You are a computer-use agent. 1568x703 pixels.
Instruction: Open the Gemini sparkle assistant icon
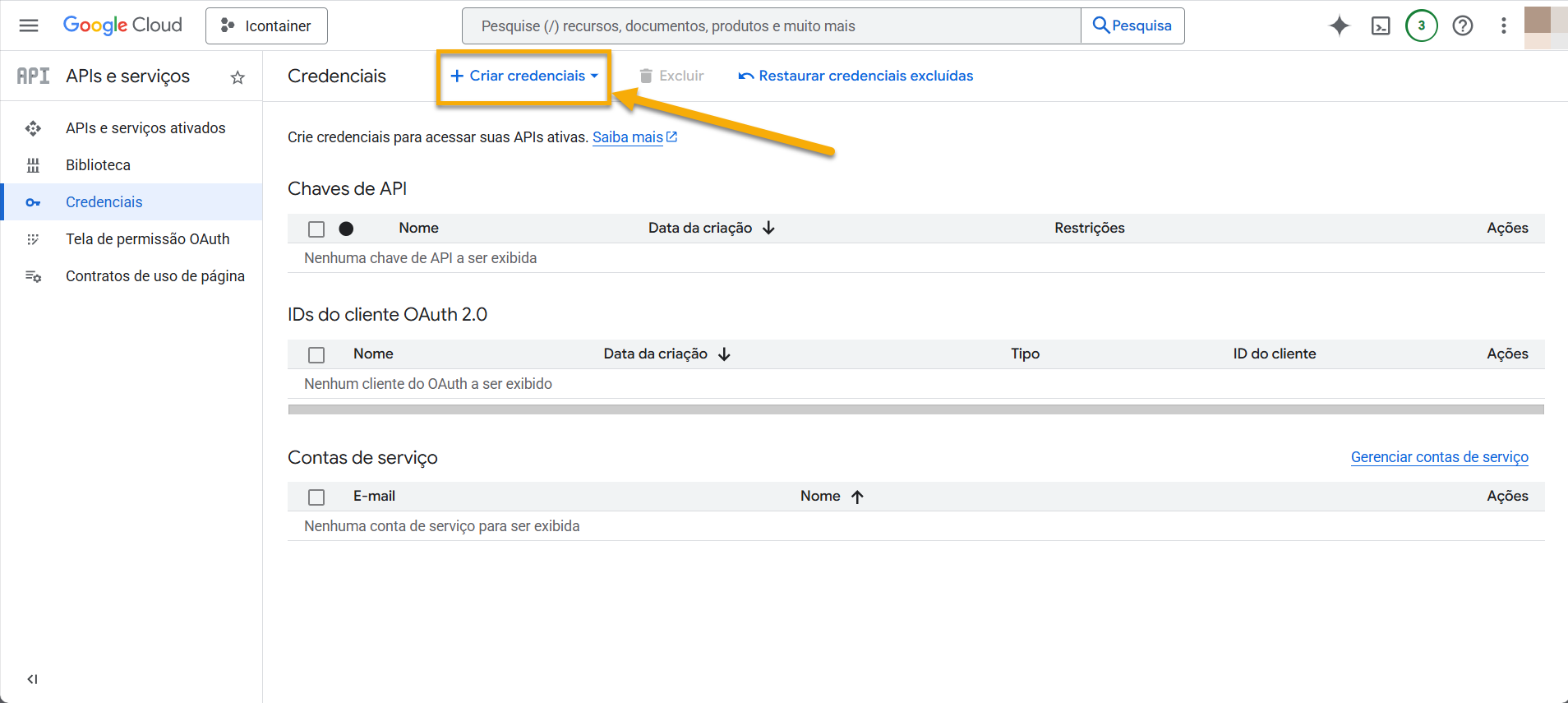click(x=1340, y=25)
